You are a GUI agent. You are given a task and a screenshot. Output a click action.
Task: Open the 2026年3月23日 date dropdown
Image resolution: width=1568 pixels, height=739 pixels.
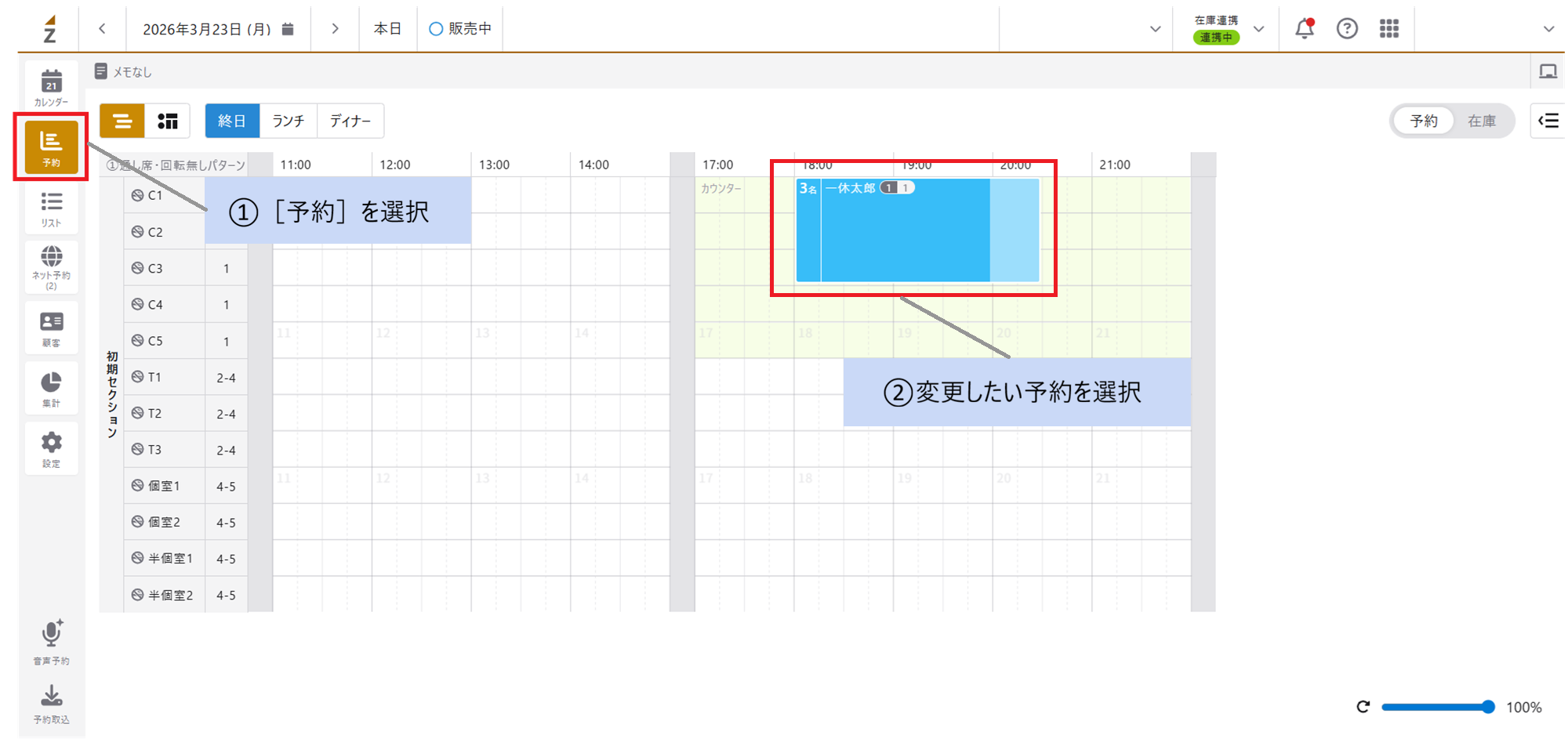click(x=218, y=29)
